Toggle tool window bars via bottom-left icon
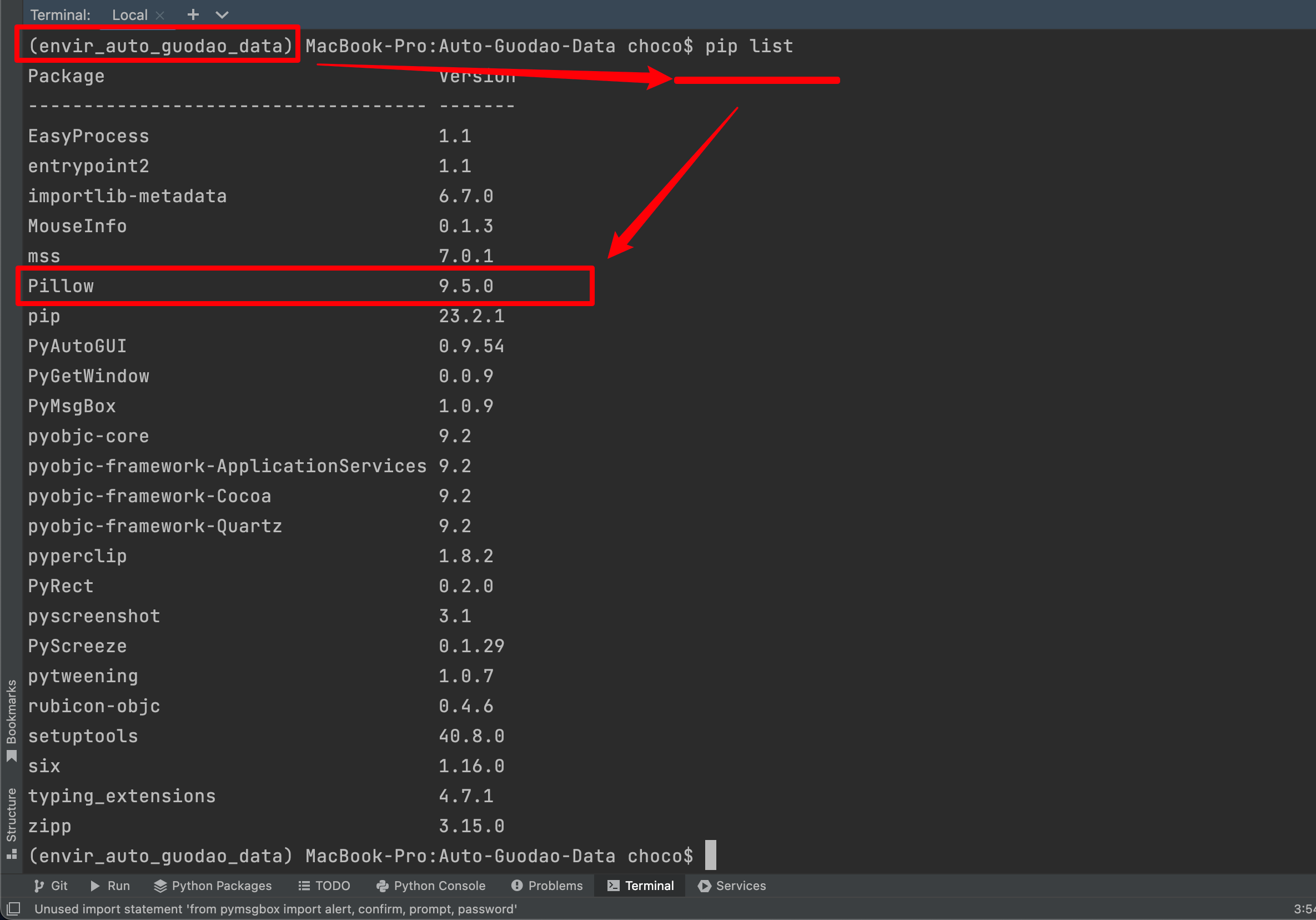The image size is (1316, 920). click(x=13, y=908)
